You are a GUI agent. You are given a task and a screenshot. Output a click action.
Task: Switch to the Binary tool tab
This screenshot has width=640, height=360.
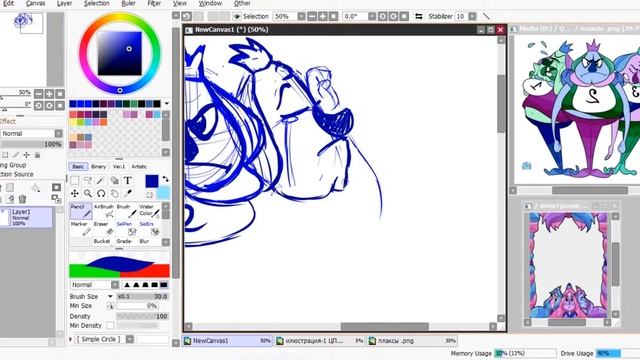click(x=98, y=167)
